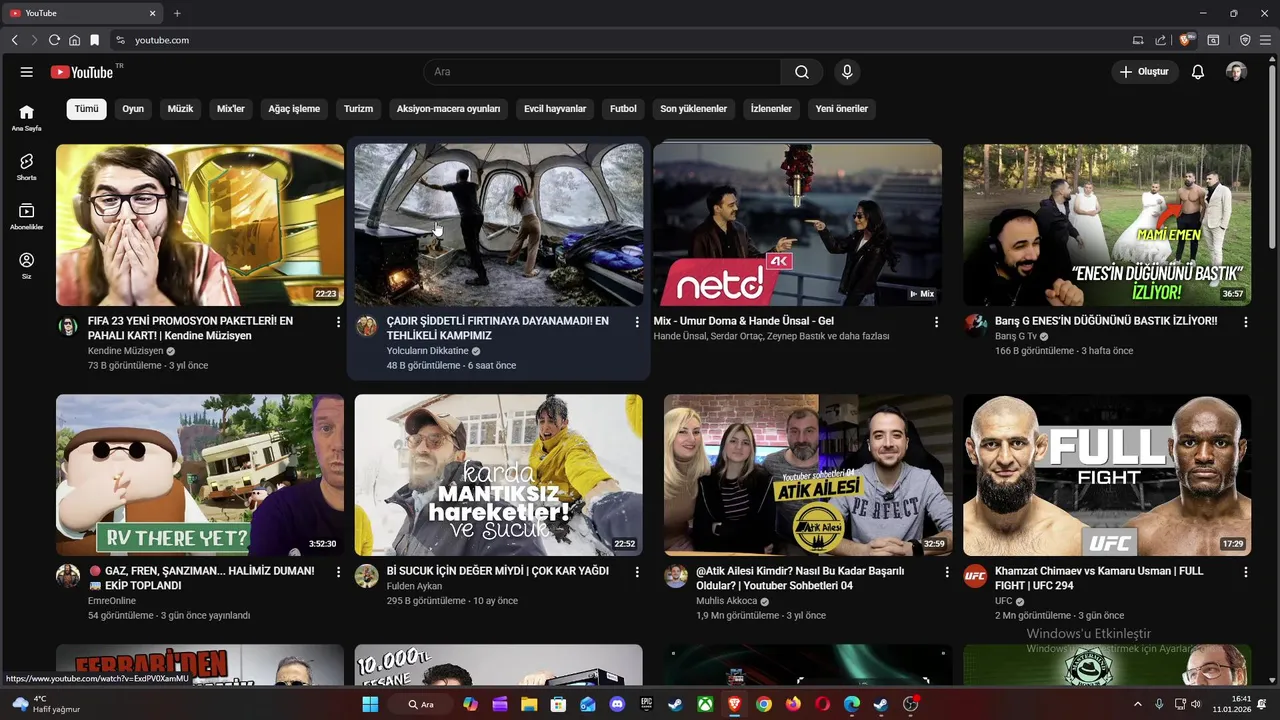Open options for Atik Ailesi video
Viewport: 1280px width, 720px height.
tap(947, 572)
